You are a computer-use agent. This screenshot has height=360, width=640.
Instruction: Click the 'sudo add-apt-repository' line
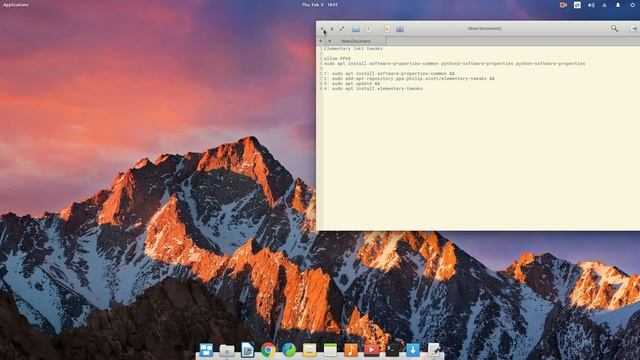pos(409,79)
